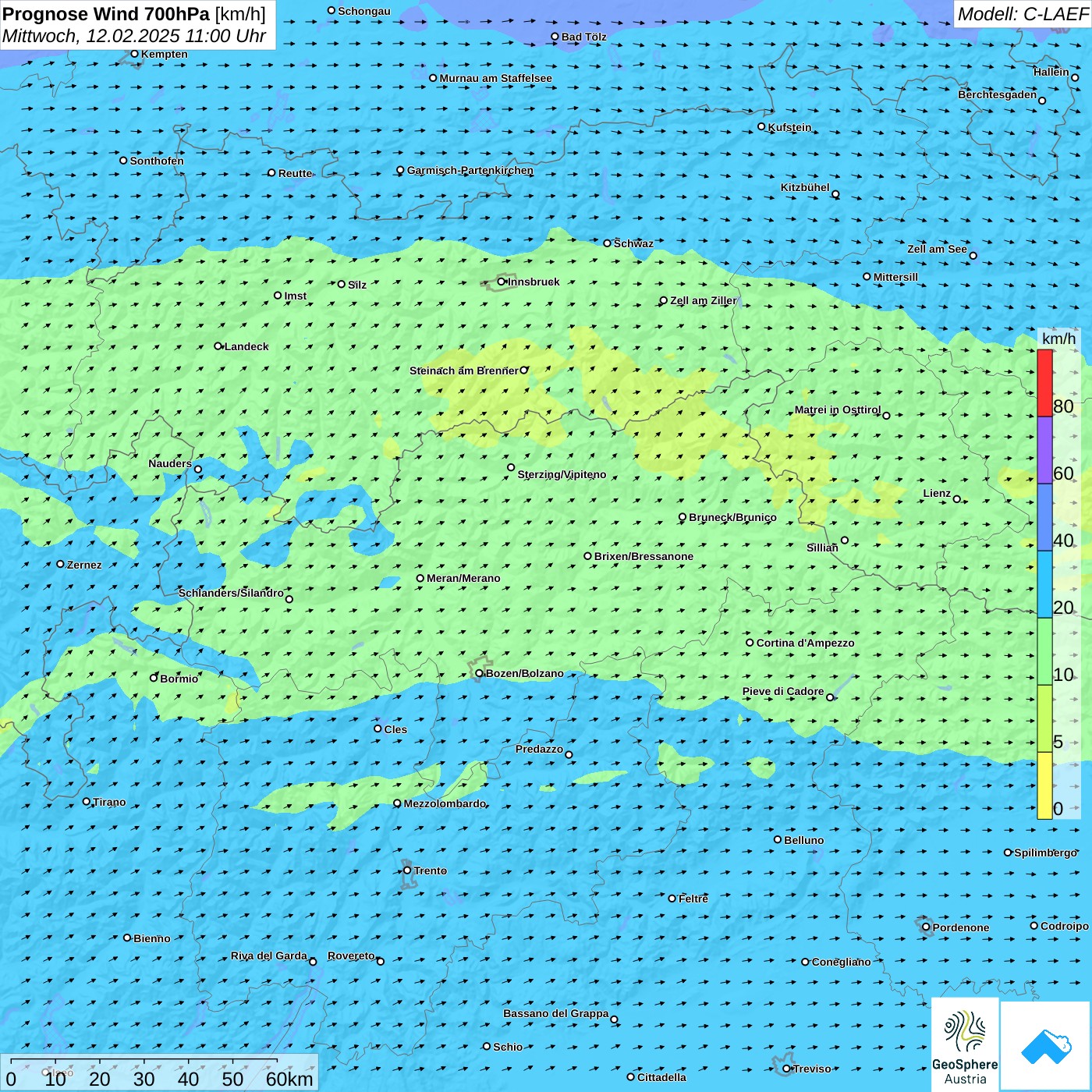Select the Cortina d'Ampezzo marker
Image resolution: width=1092 pixels, height=1092 pixels.
click(750, 643)
